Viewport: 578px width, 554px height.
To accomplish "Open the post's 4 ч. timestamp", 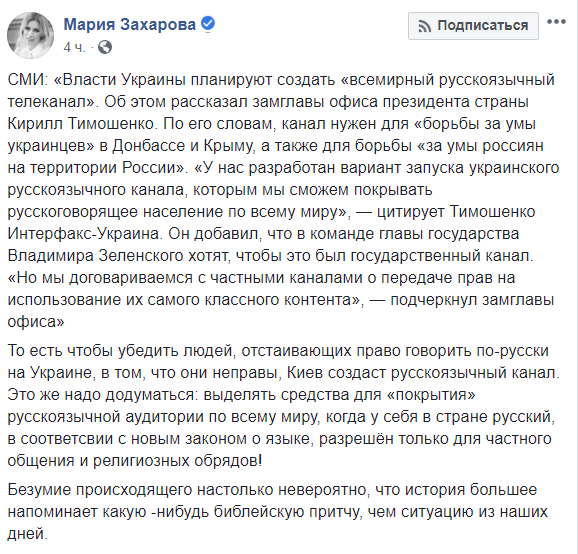I will coord(74,47).
